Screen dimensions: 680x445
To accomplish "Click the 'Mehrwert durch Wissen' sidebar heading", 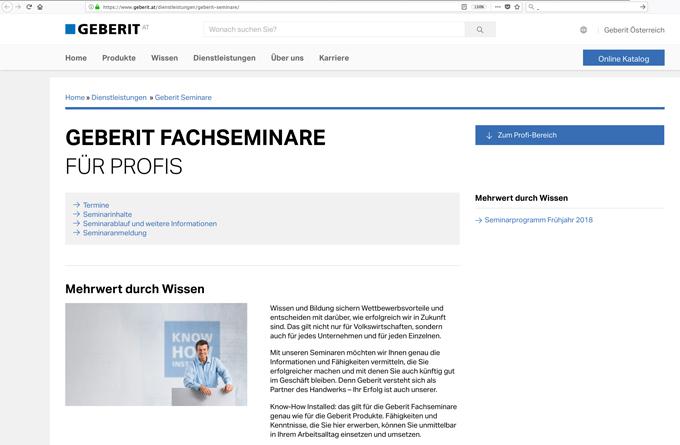I will click(x=521, y=198).
